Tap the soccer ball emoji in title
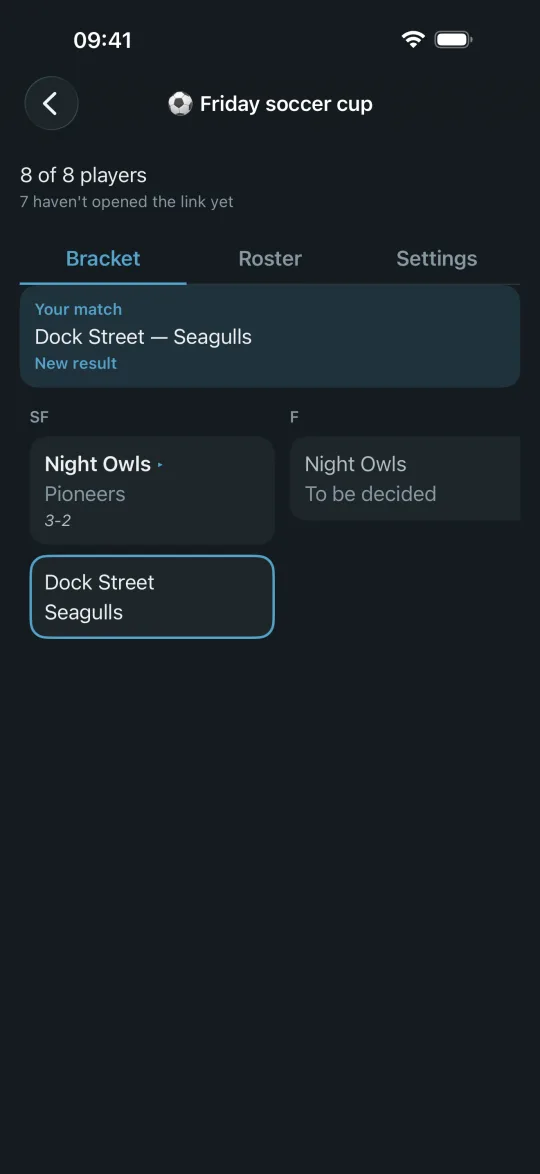This screenshot has width=540, height=1174. click(180, 103)
